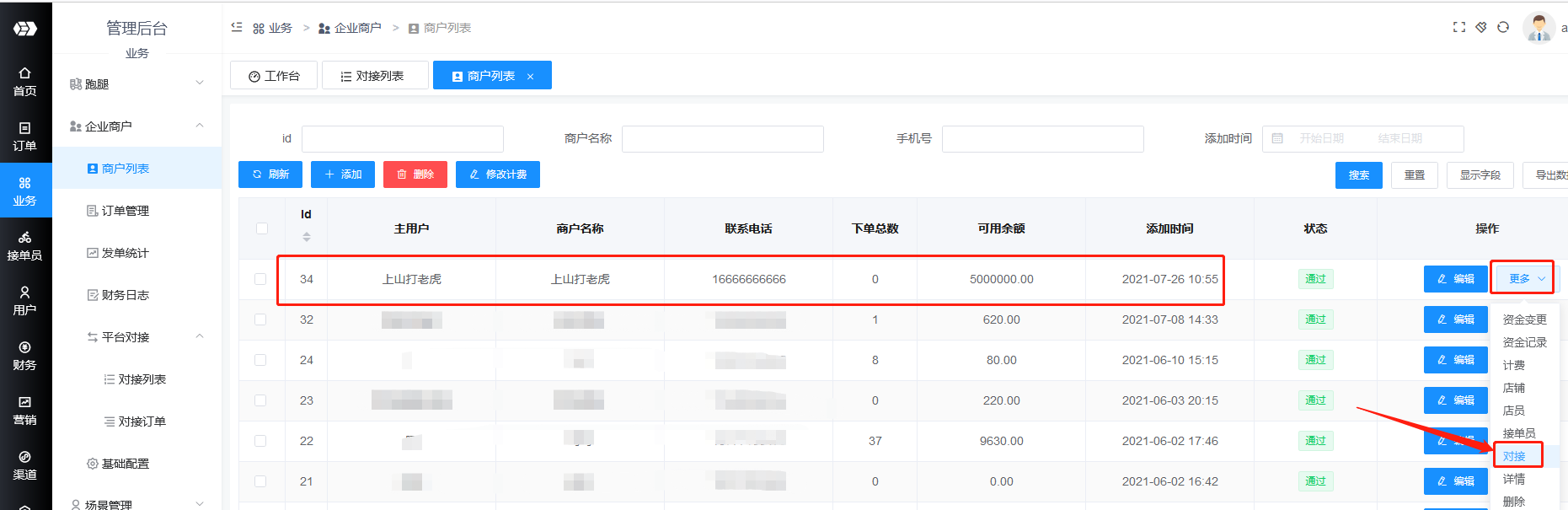1568x510 pixels.
Task: Click the theme icon in header
Action: [1481, 27]
